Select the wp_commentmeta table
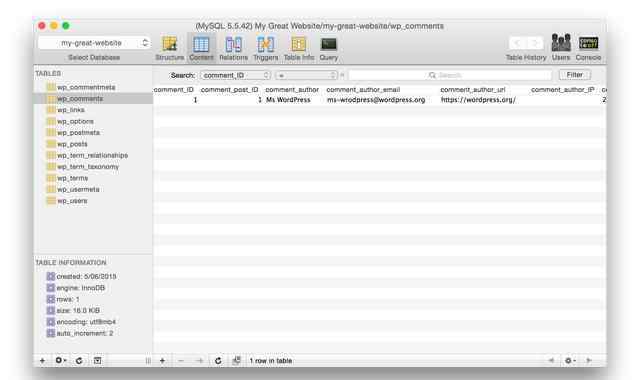This screenshot has height=380, width=640. (86, 87)
